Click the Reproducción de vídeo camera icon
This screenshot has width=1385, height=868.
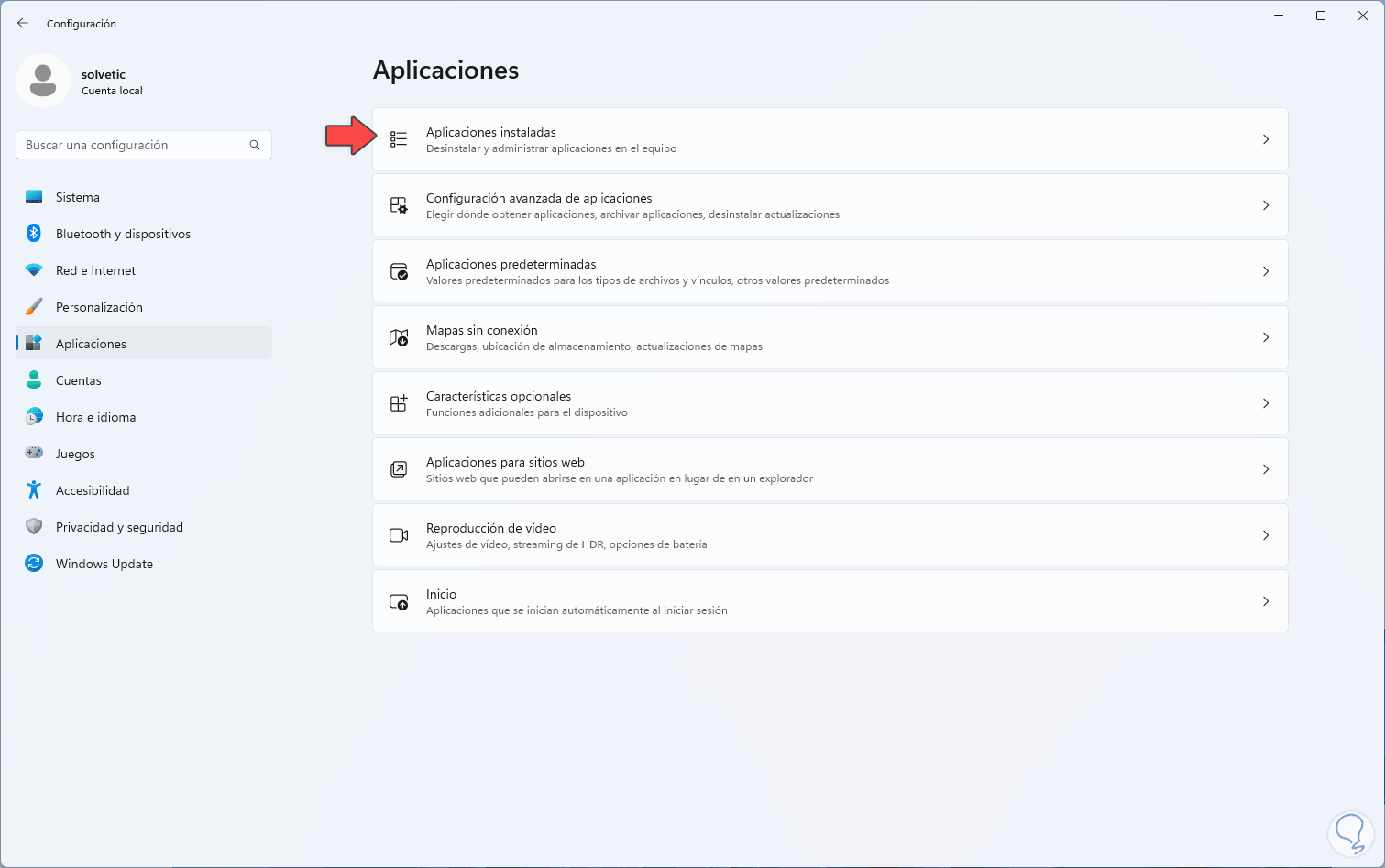click(x=399, y=535)
